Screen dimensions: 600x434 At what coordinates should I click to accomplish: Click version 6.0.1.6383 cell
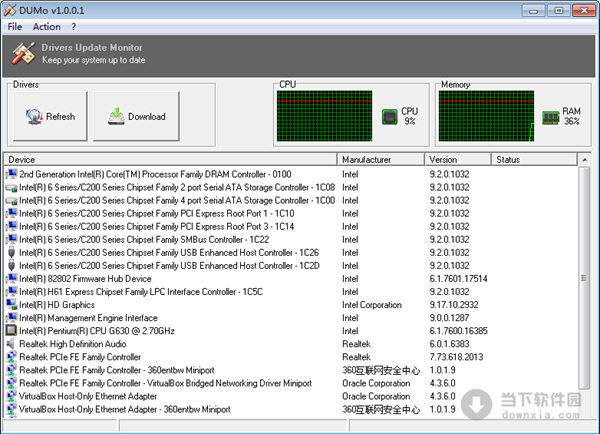tap(449, 344)
